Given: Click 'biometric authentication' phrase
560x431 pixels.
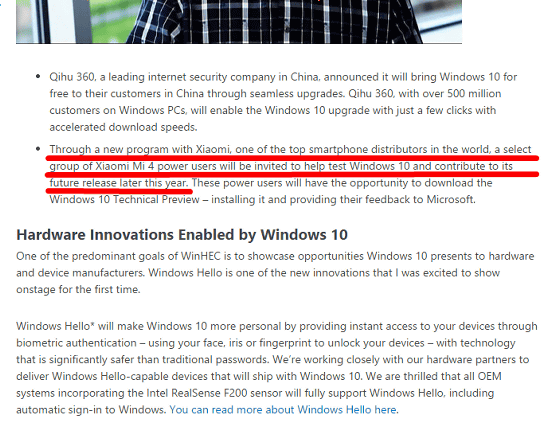Looking at the screenshot, I should pos(76,343).
